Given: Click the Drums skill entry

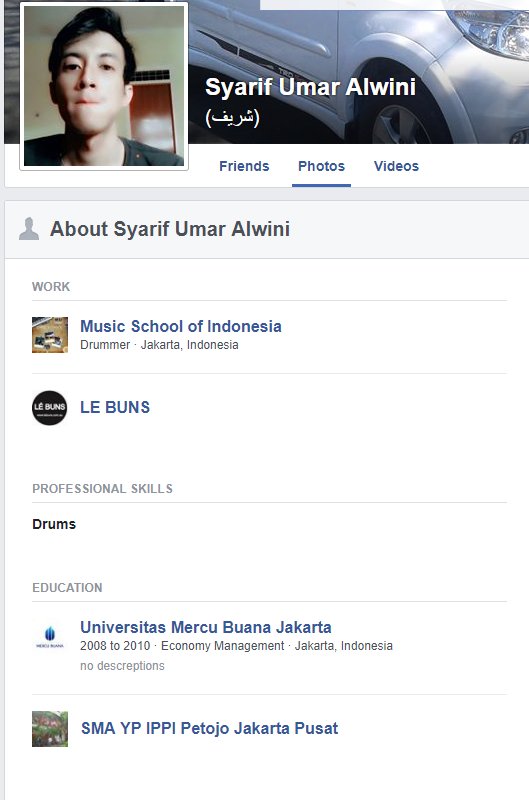Looking at the screenshot, I should click(x=54, y=524).
